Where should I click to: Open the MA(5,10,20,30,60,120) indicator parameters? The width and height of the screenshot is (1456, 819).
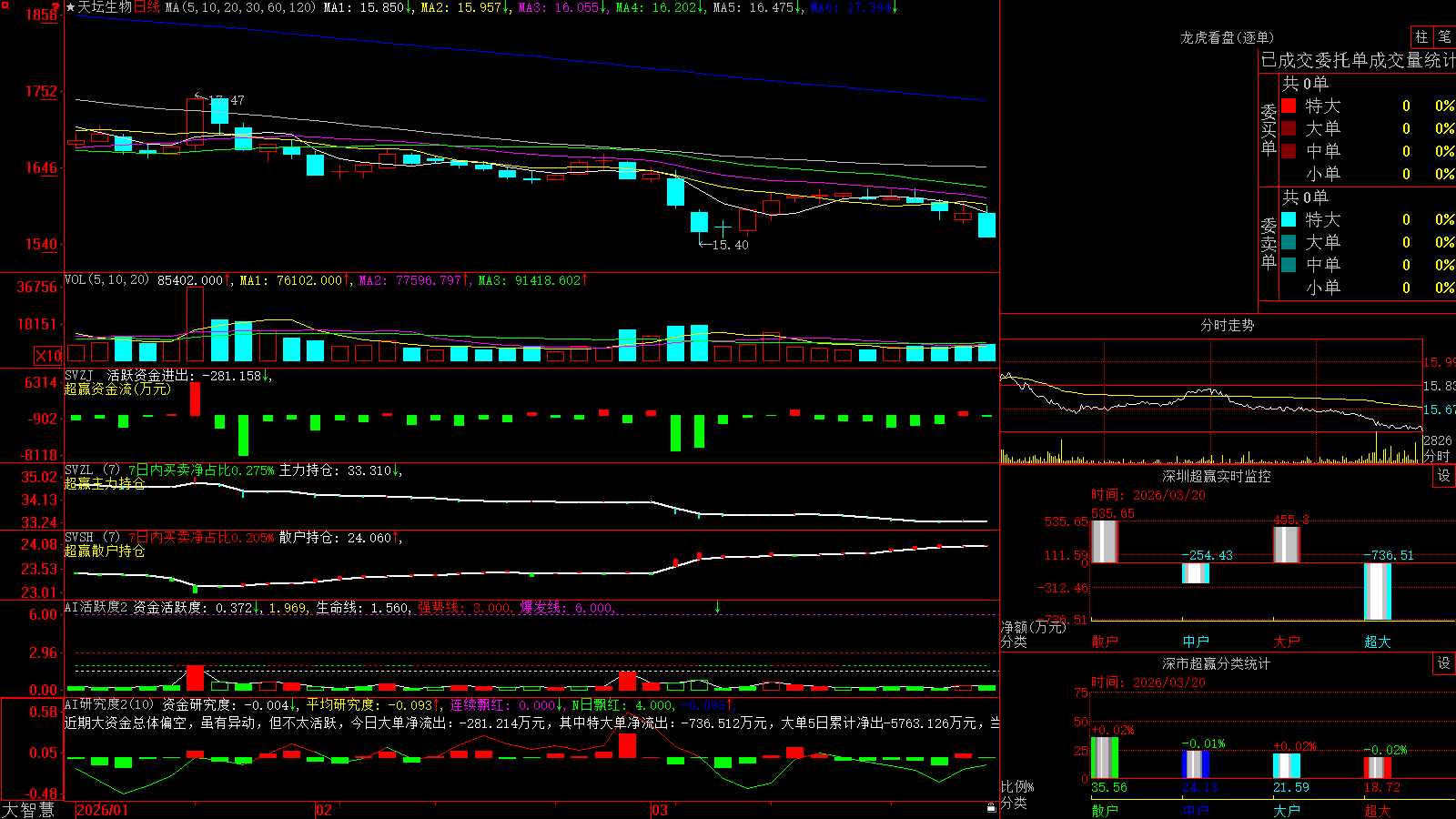tap(241, 7)
